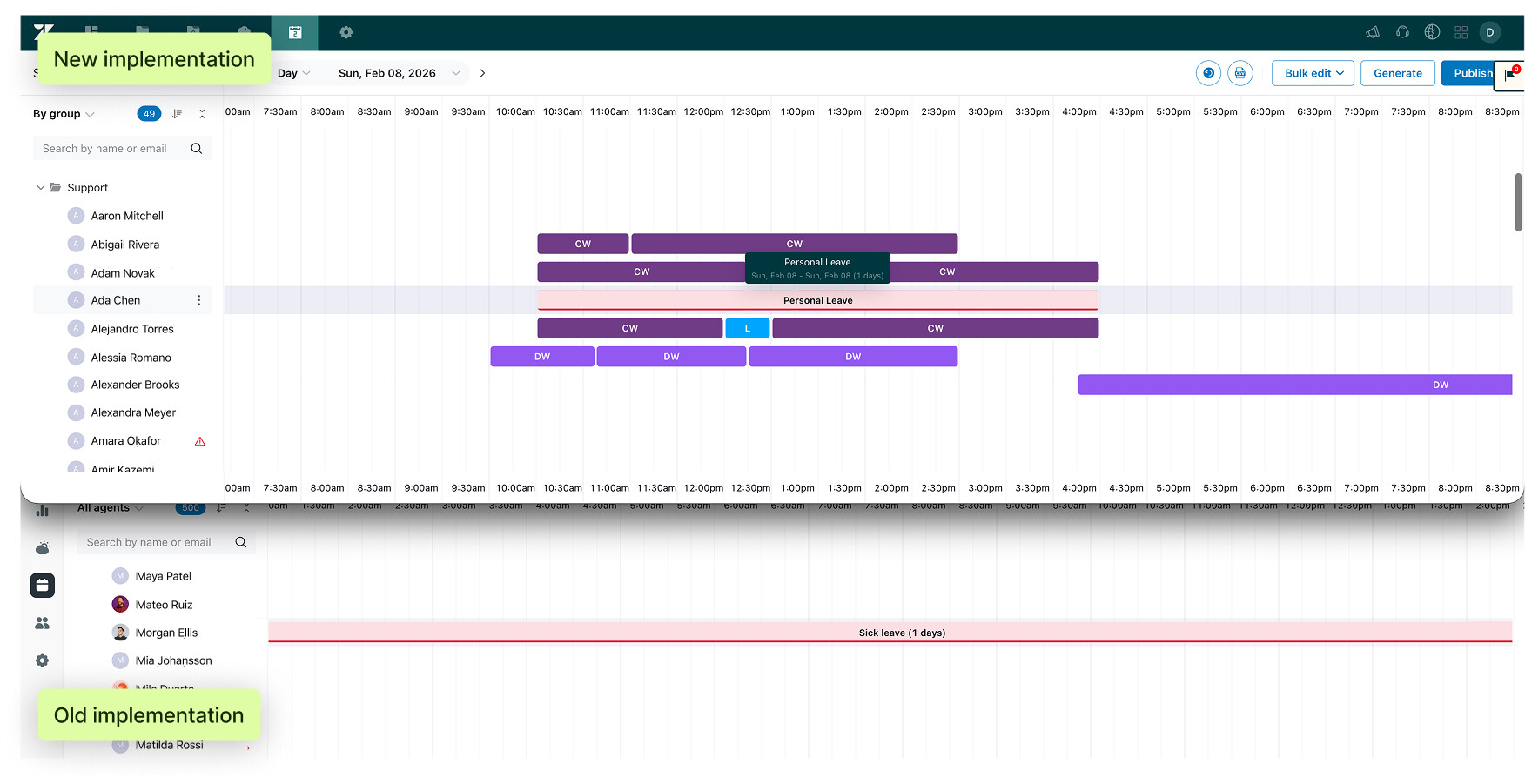The width and height of the screenshot is (1525, 784).
Task: Click the Publish button
Action: click(x=1469, y=73)
